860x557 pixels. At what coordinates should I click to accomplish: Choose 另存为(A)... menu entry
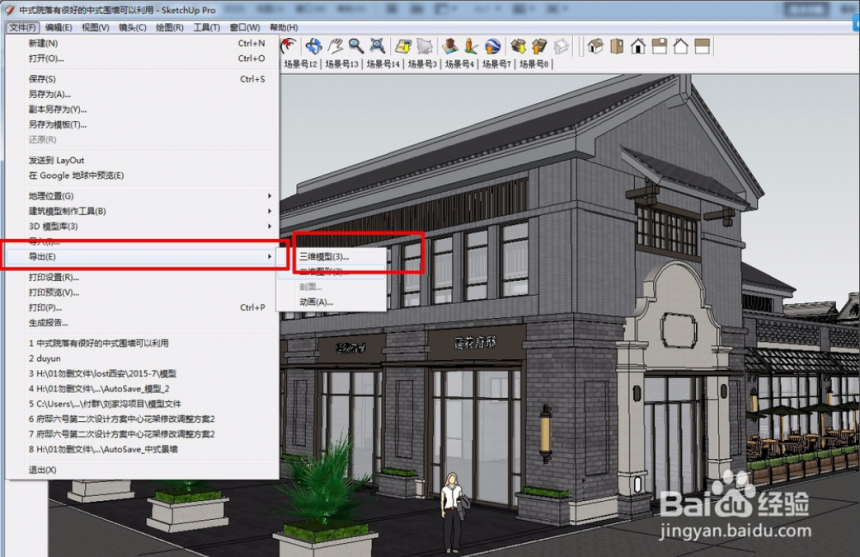coord(142,94)
